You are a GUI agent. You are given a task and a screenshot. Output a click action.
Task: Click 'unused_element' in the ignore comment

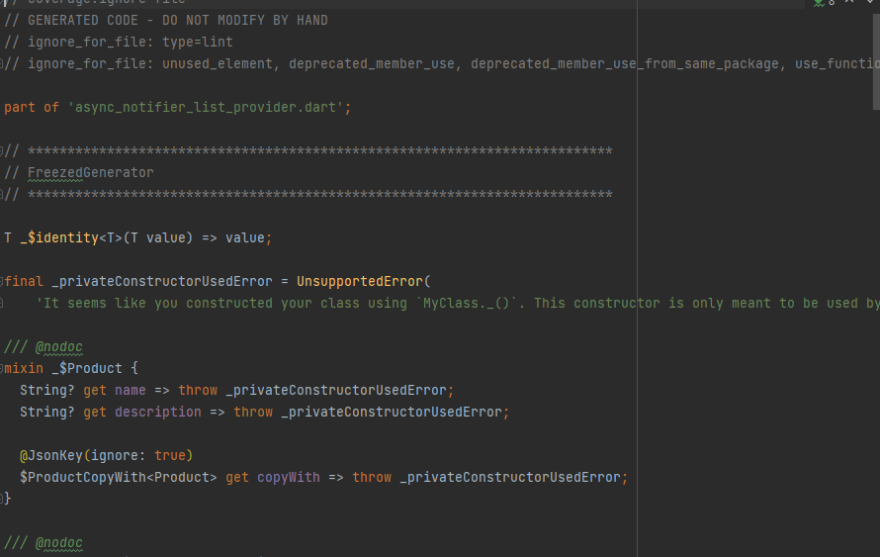[217, 64]
